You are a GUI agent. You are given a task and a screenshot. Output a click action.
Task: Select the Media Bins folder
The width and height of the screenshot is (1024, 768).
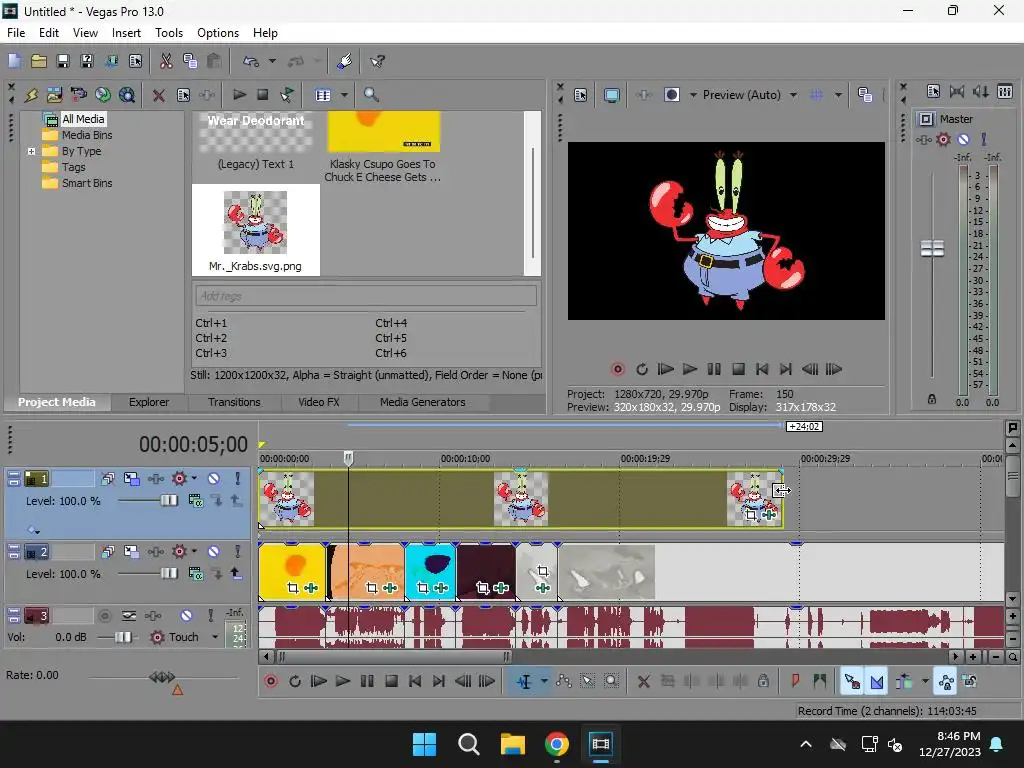87,135
